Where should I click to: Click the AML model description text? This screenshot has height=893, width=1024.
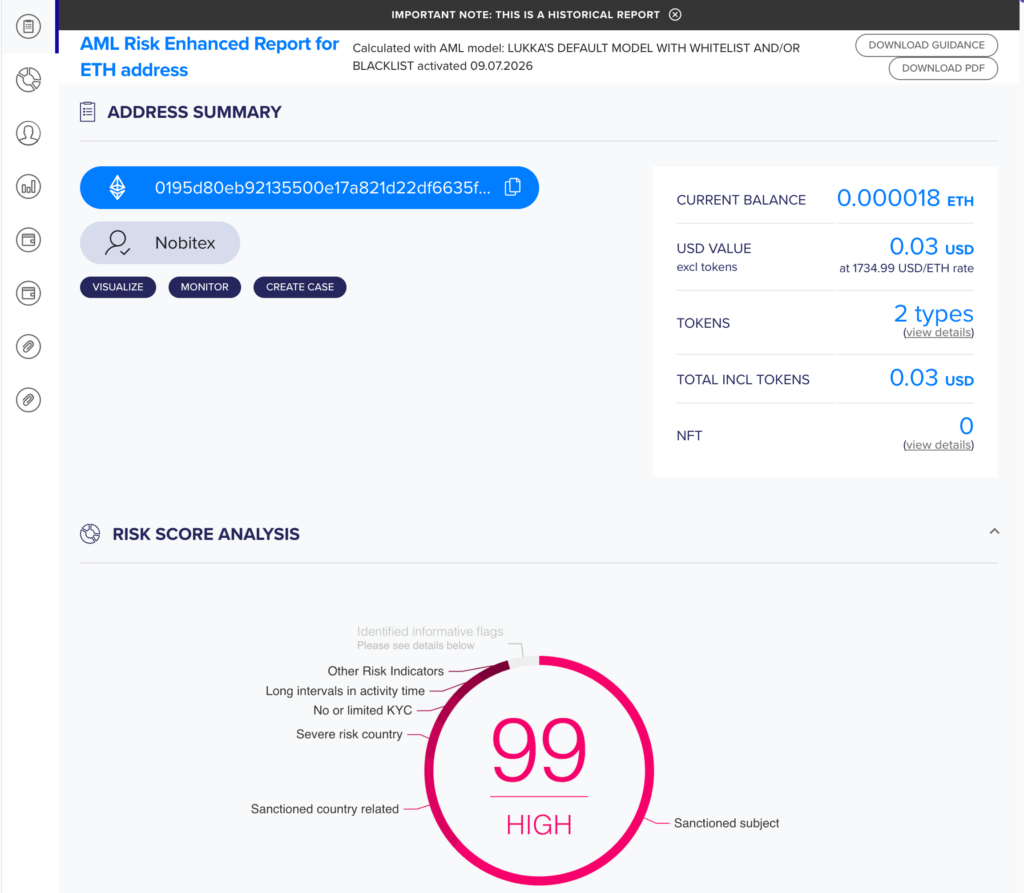576,57
